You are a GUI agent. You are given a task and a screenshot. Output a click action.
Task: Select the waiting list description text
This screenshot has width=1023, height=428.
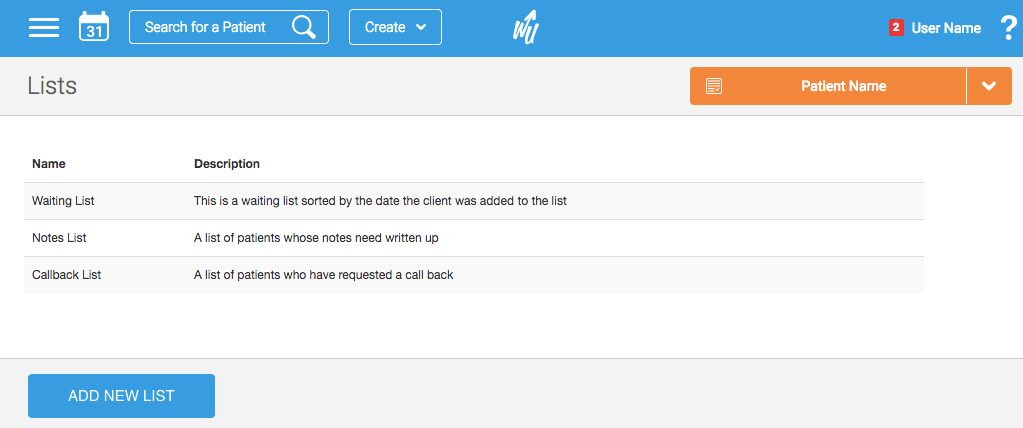[380, 201]
